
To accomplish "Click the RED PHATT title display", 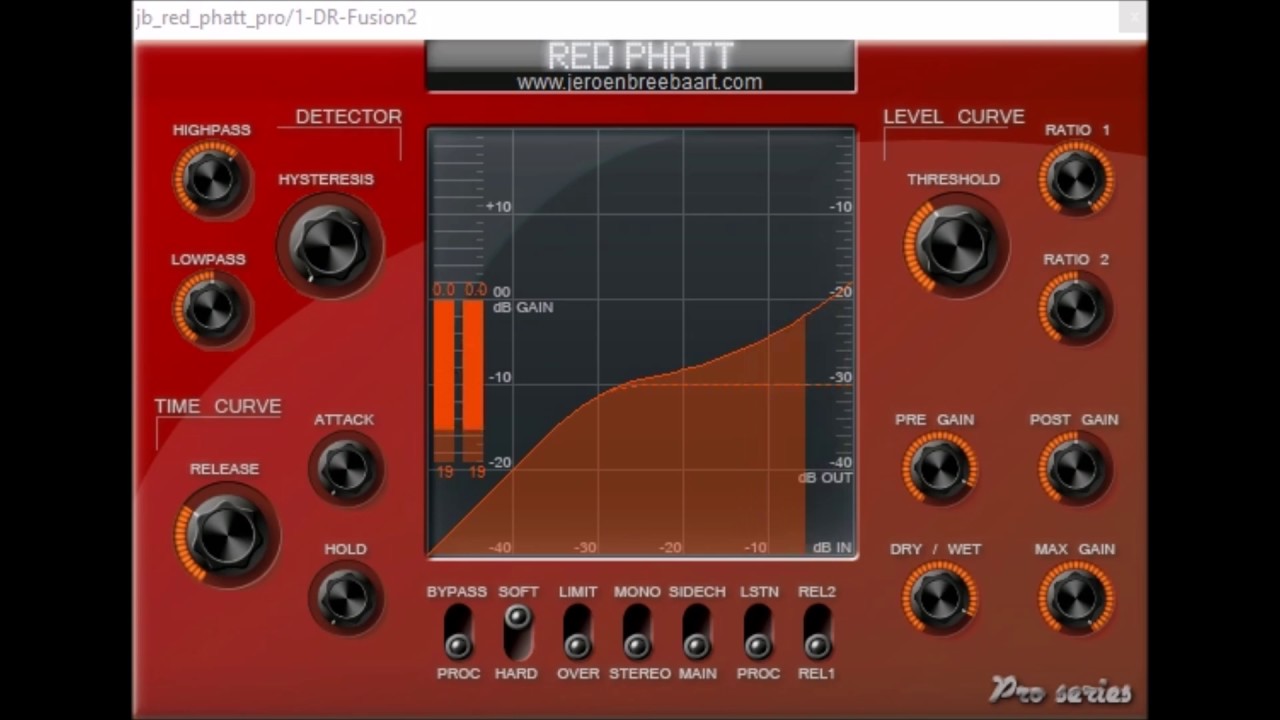I will coord(641,57).
